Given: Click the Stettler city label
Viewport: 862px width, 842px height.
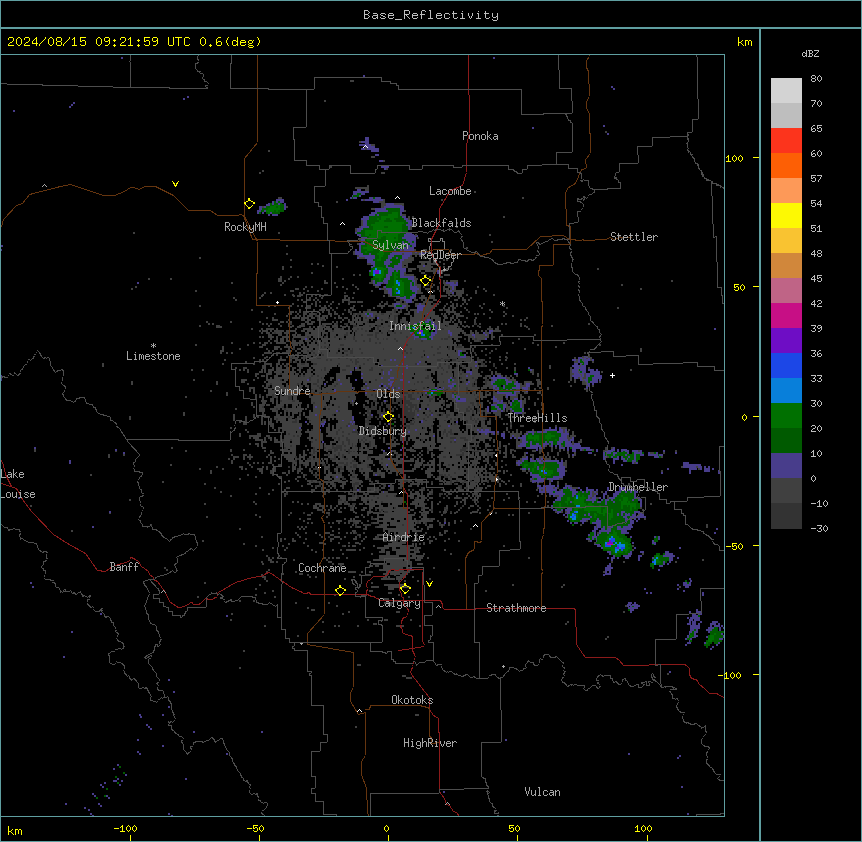Looking at the screenshot, I should (x=634, y=237).
